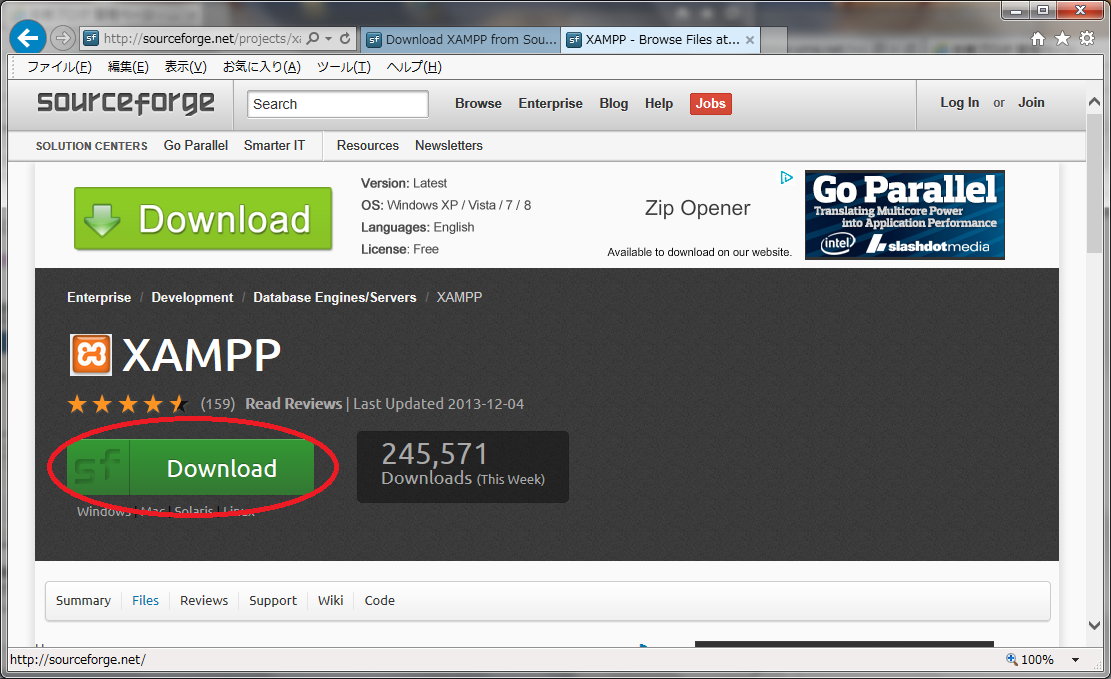Open the Code project tab
Screen dimensions: 1111x679
click(379, 600)
